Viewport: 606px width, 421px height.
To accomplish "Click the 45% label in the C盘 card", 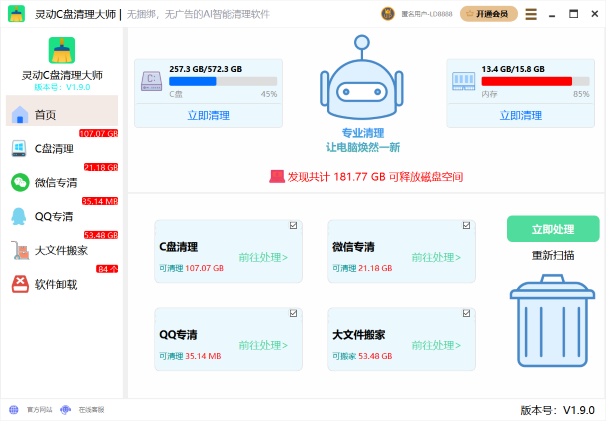I will 269,94.
